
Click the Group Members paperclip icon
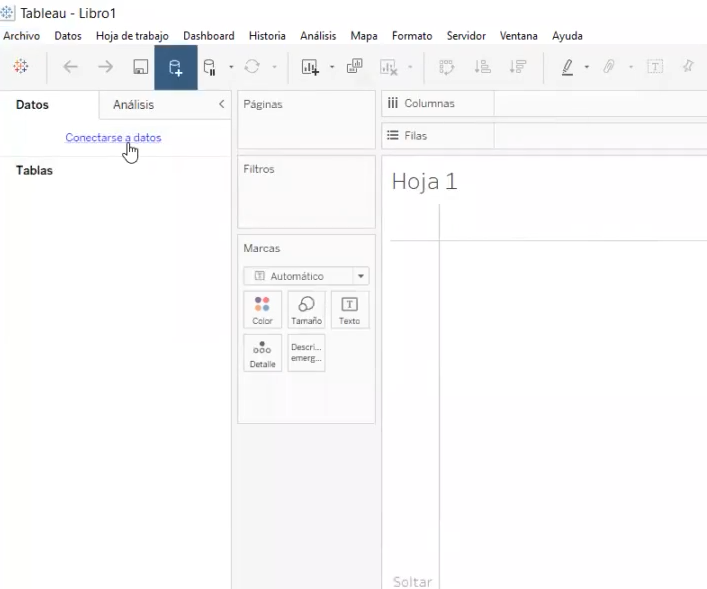[609, 67]
